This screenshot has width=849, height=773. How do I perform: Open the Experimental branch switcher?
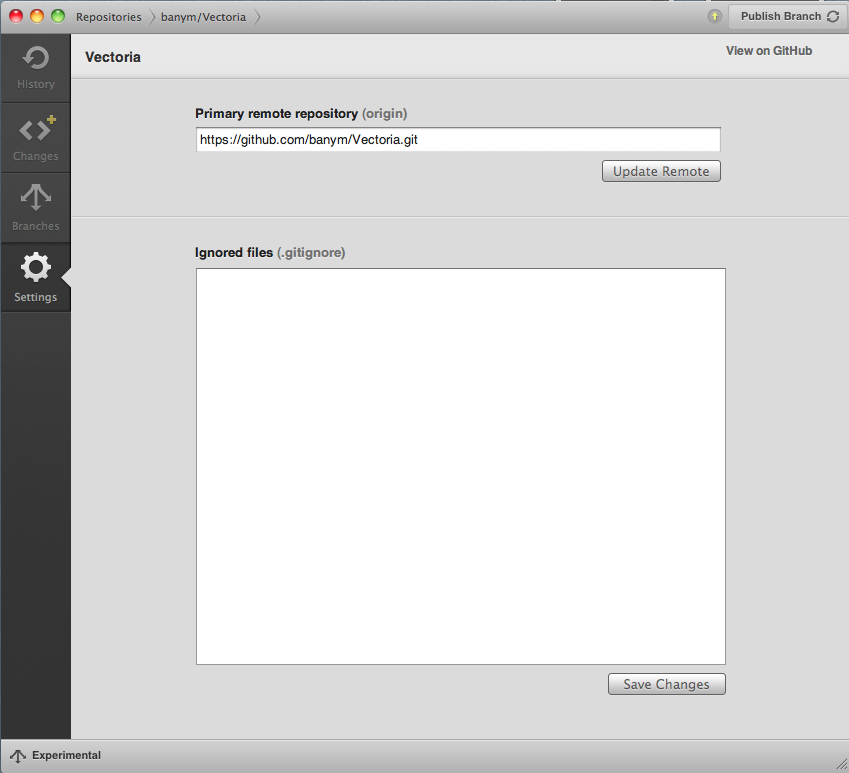[x=66, y=756]
